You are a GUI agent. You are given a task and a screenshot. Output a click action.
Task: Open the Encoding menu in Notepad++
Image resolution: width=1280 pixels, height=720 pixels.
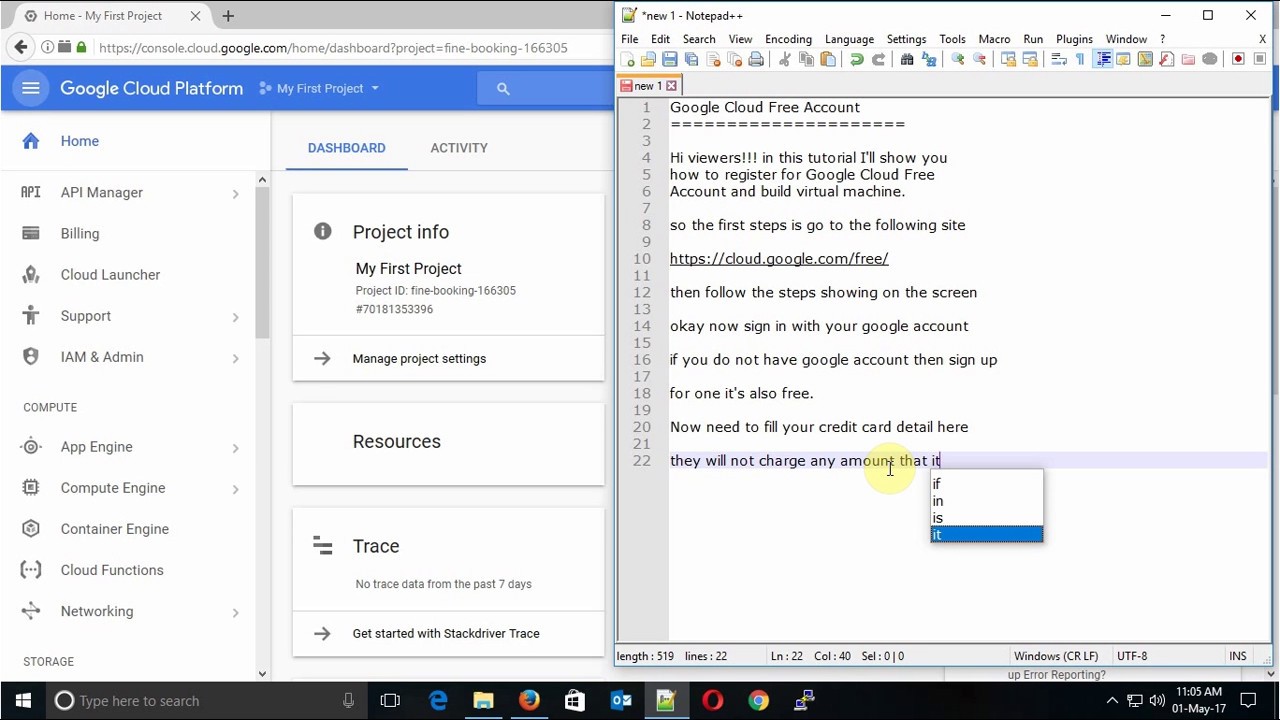tap(788, 39)
